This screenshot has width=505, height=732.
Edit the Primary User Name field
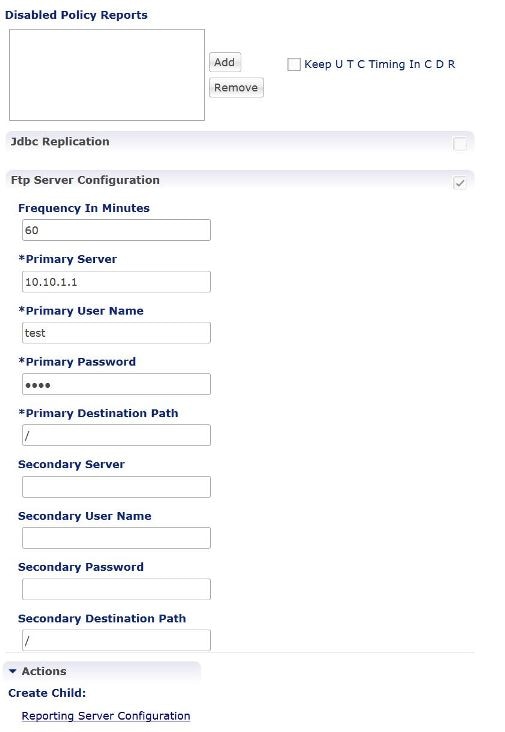click(x=116, y=333)
